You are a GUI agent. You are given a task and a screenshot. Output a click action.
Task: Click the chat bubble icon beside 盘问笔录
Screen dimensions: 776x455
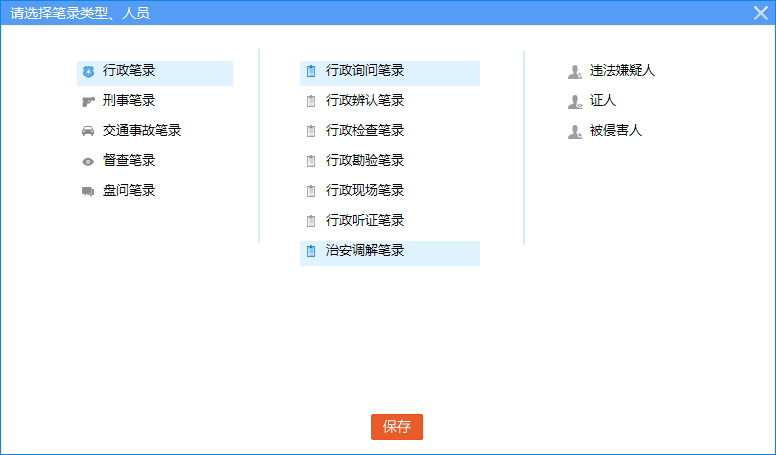88,192
